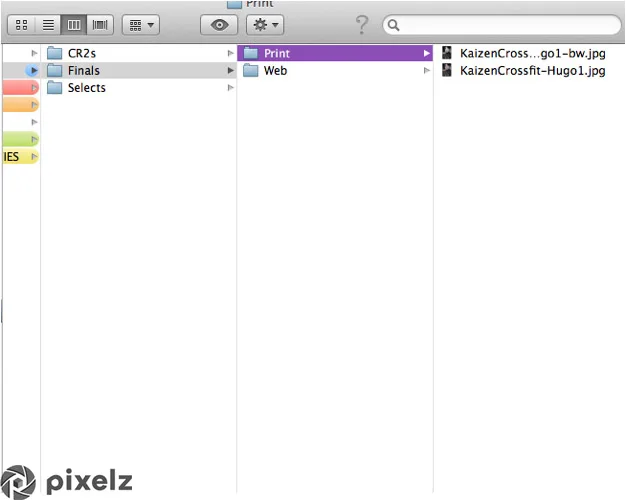Switch to column view
Image resolution: width=626 pixels, height=500 pixels.
[74, 25]
